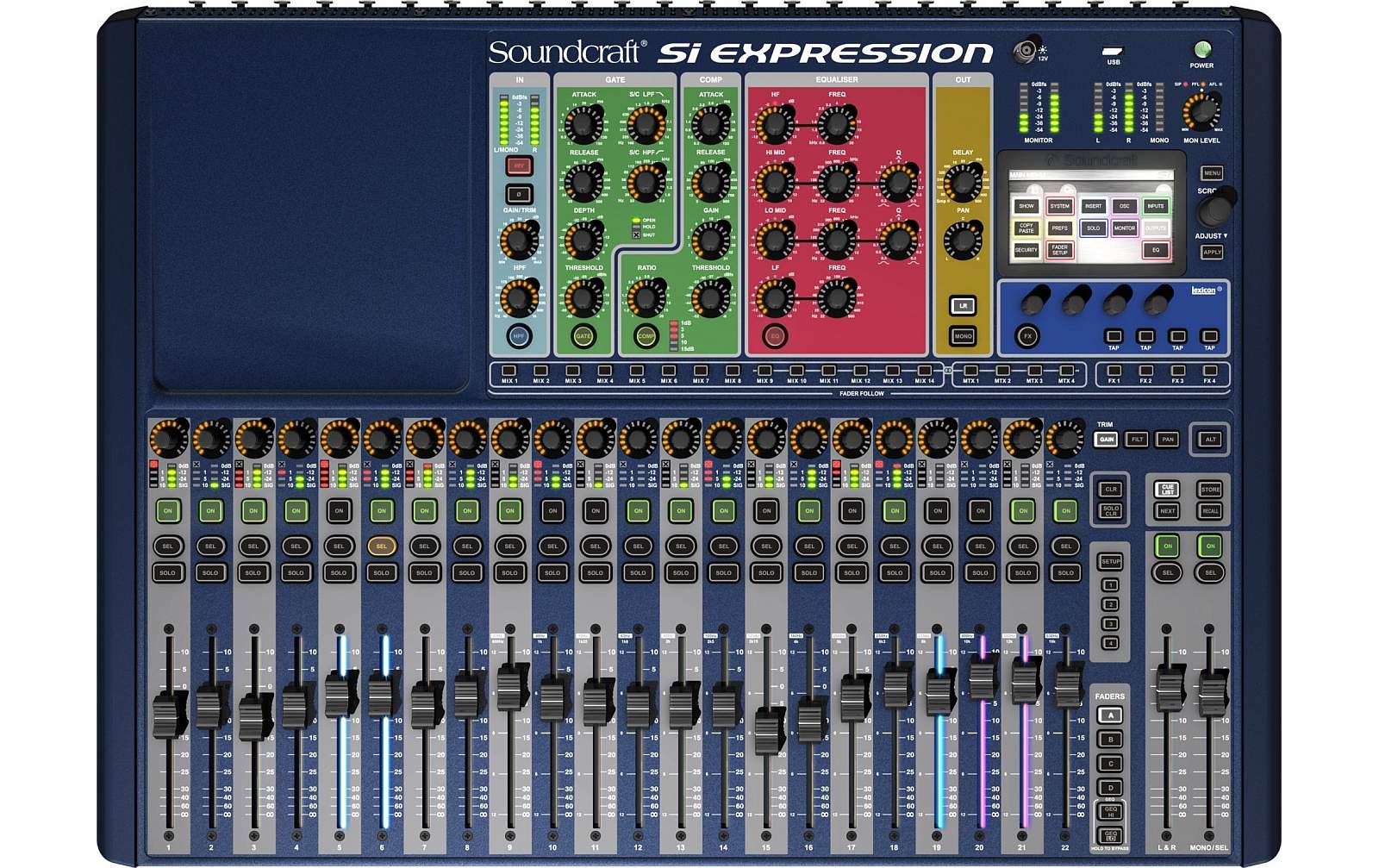This screenshot has width=1379, height=868.
Task: Click the DELAY knob in the OUT section
Action: point(963,184)
